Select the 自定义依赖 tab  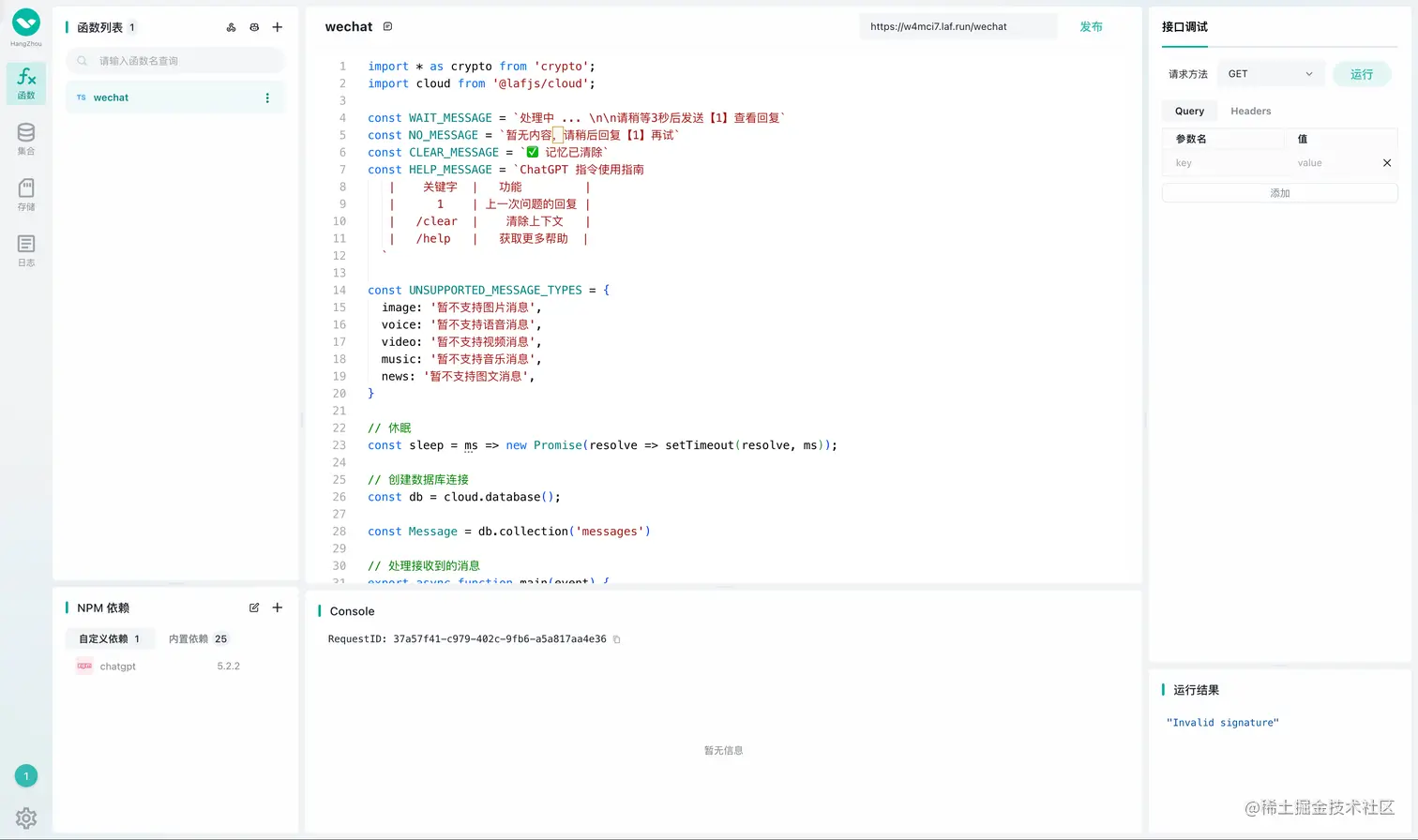point(109,638)
